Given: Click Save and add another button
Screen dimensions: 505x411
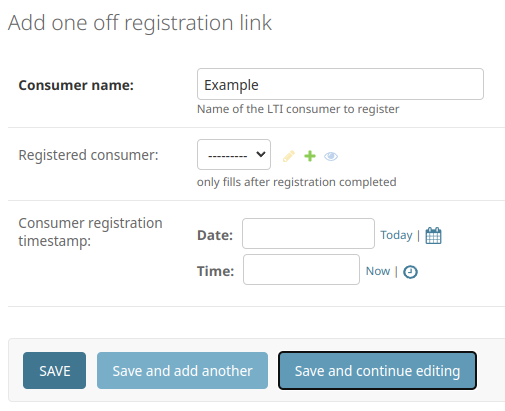Looking at the screenshot, I should tap(182, 371).
